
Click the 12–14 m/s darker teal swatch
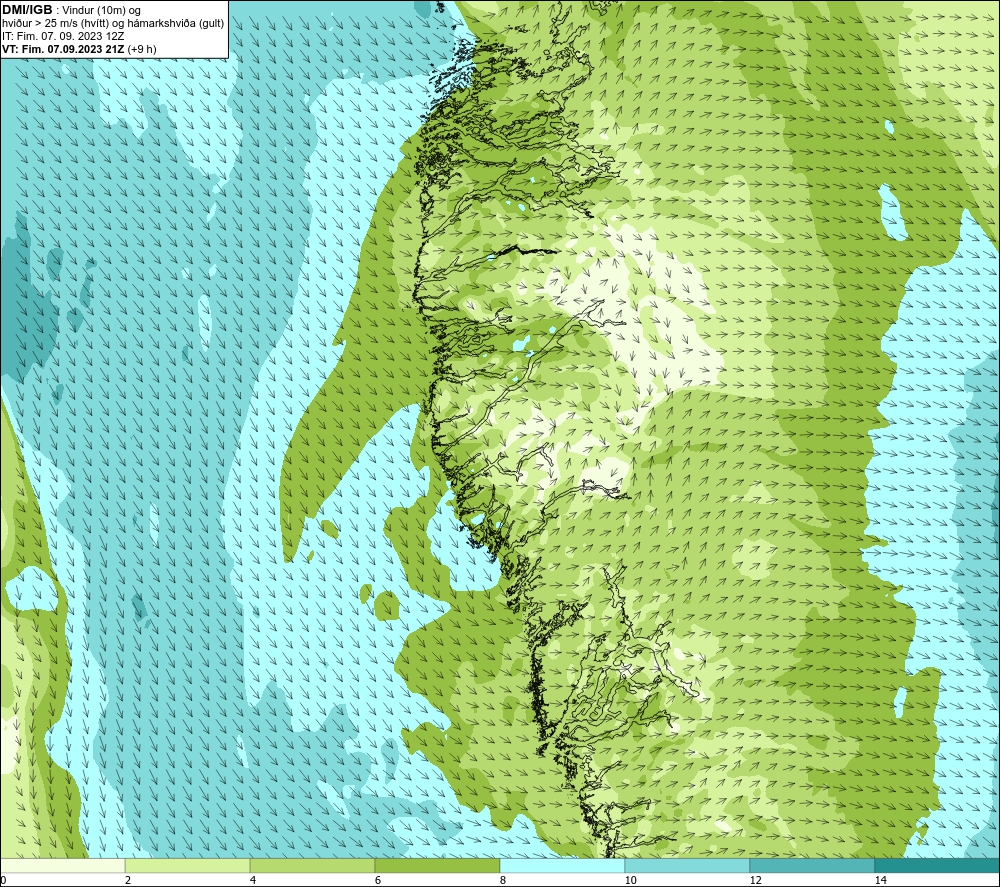(x=812, y=866)
